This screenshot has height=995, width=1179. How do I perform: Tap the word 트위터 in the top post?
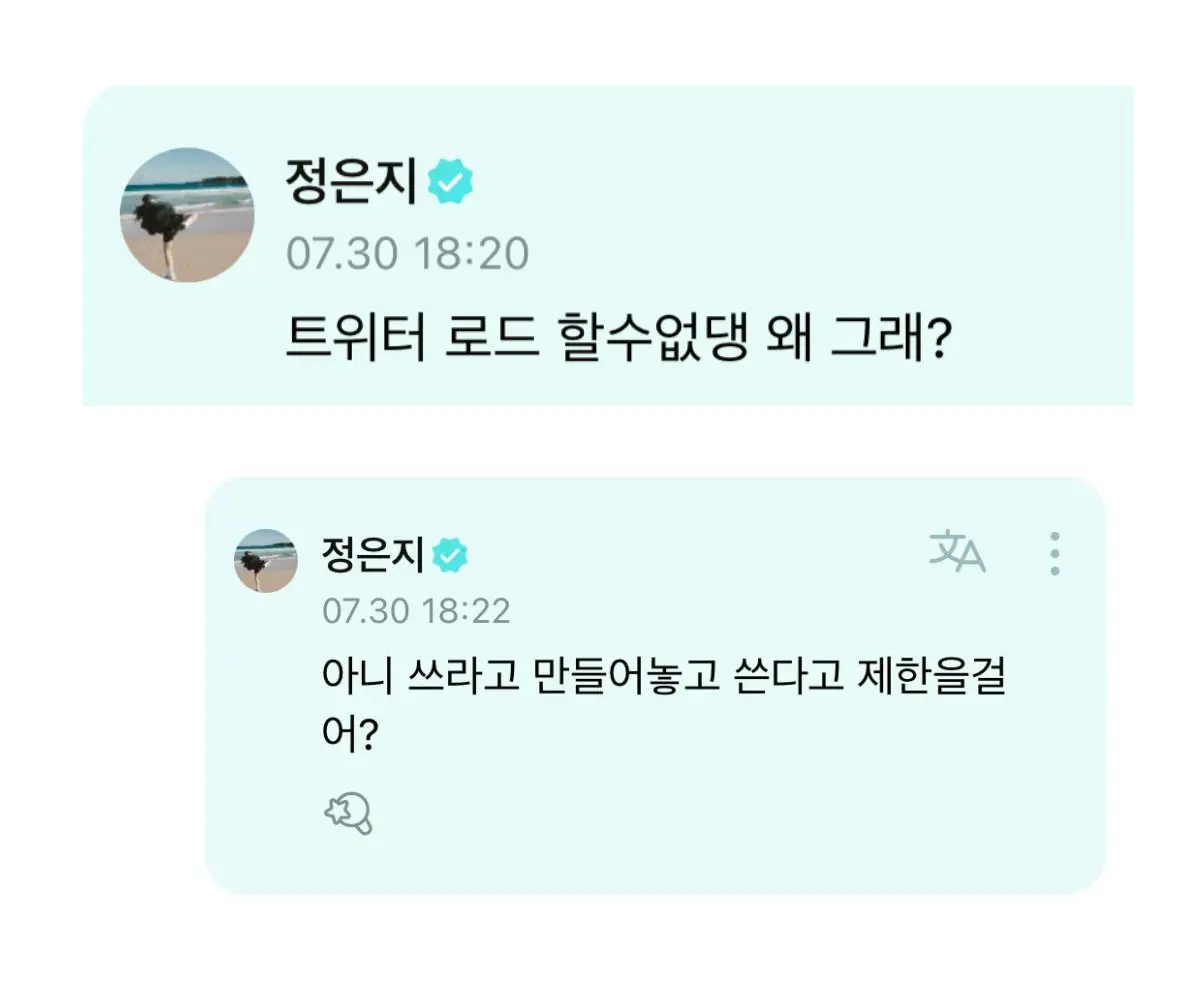[355, 338]
